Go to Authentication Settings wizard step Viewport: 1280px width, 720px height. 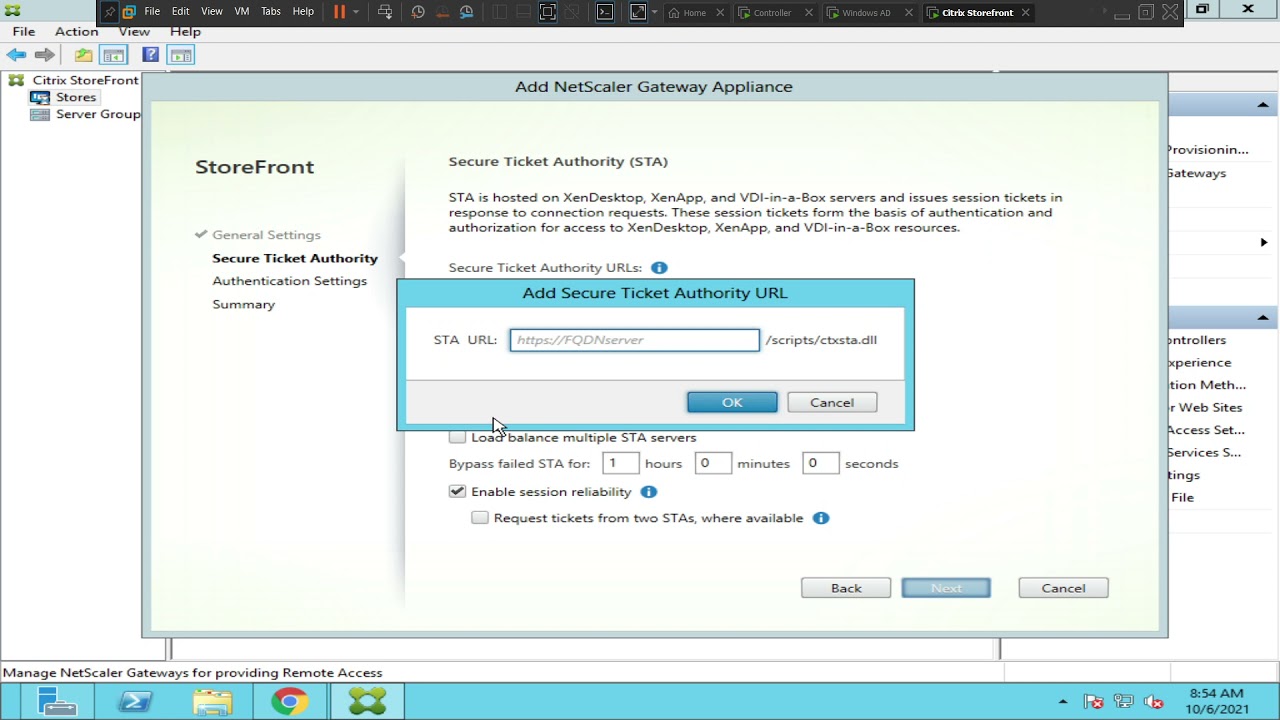[289, 281]
